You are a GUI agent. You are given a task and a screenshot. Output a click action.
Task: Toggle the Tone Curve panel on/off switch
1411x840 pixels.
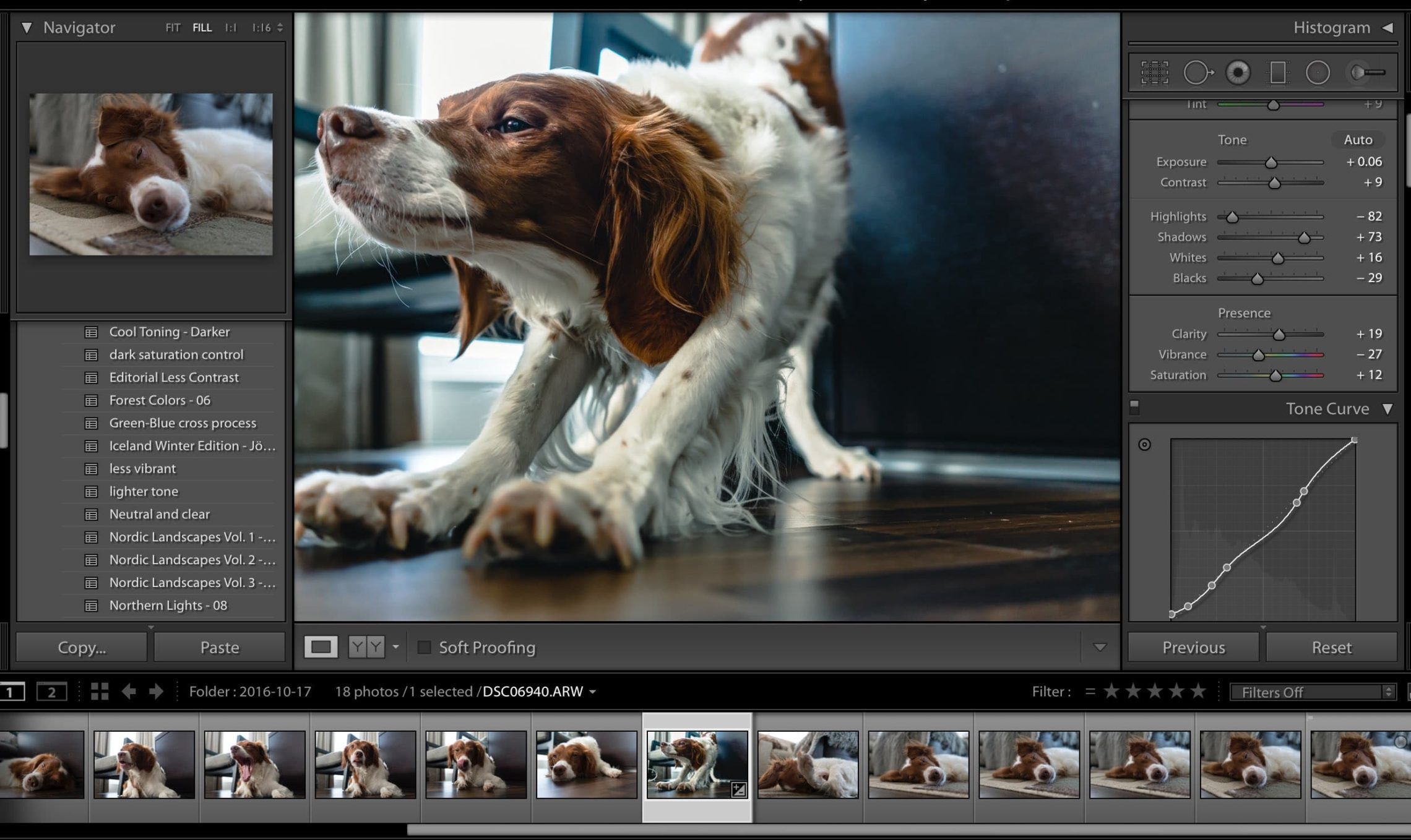(1134, 406)
